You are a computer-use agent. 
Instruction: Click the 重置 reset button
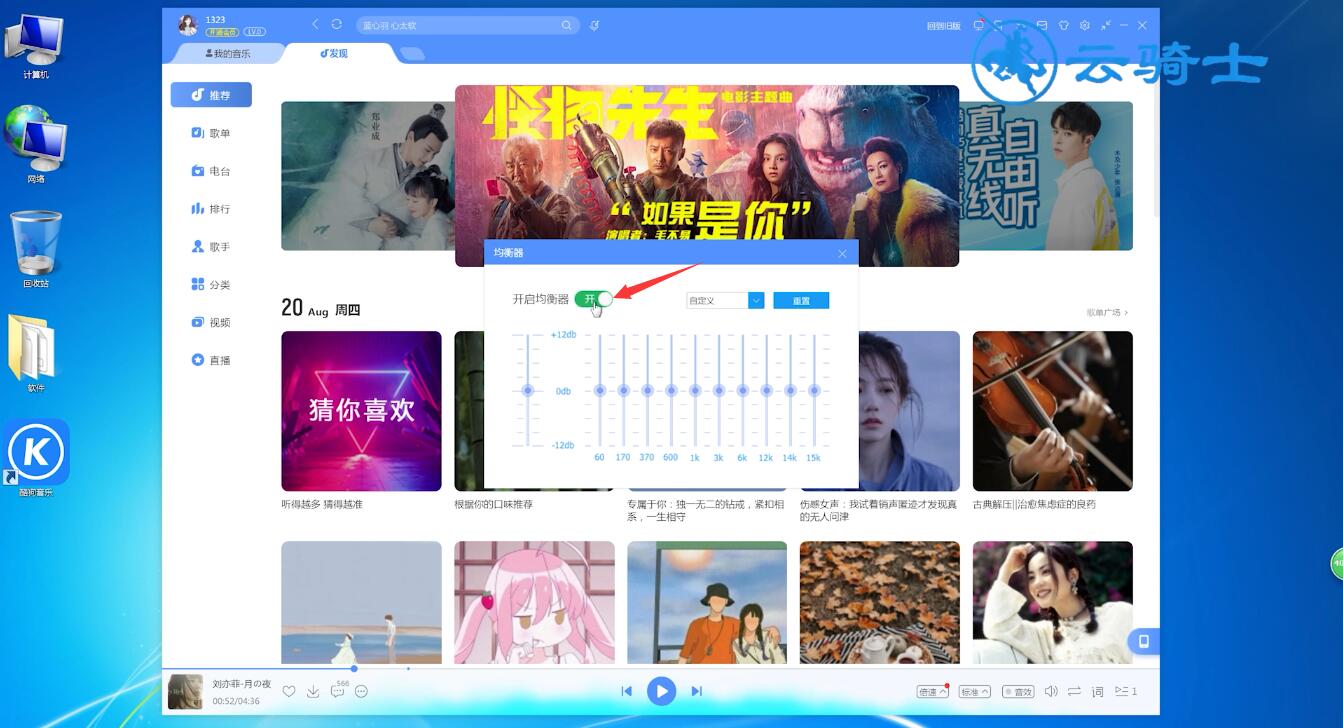click(801, 300)
